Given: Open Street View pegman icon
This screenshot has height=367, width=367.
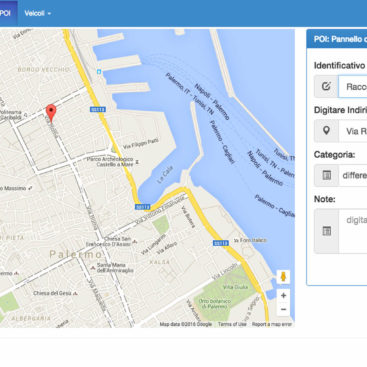Looking at the screenshot, I should click(x=283, y=277).
